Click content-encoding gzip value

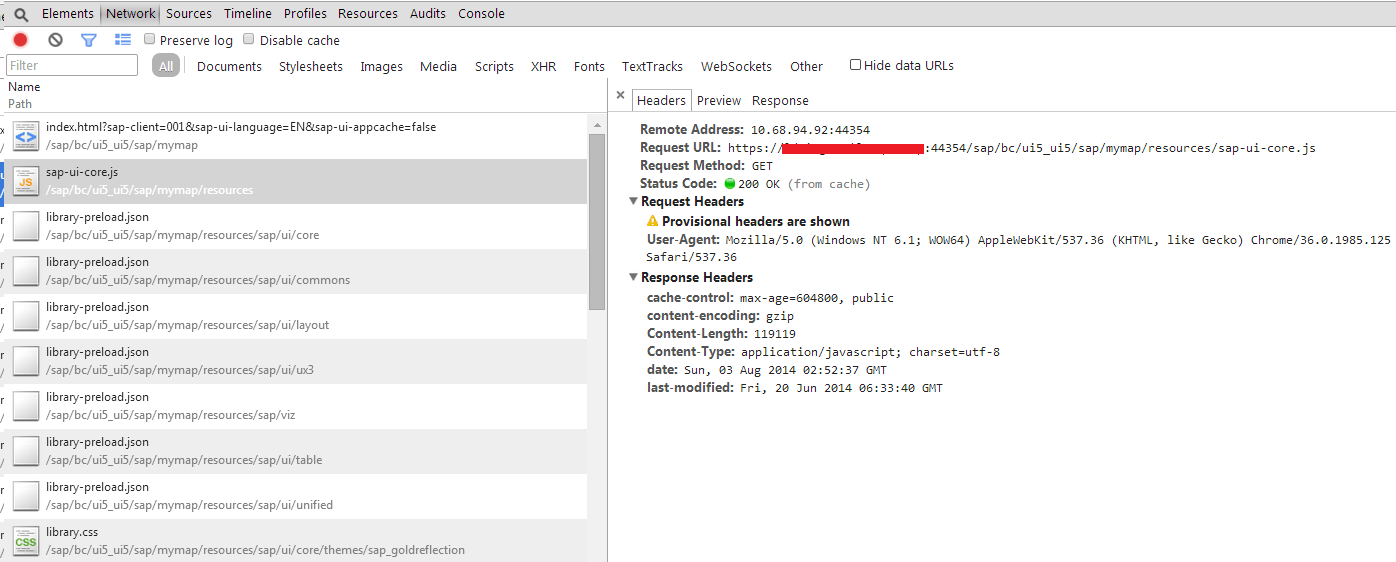point(780,316)
